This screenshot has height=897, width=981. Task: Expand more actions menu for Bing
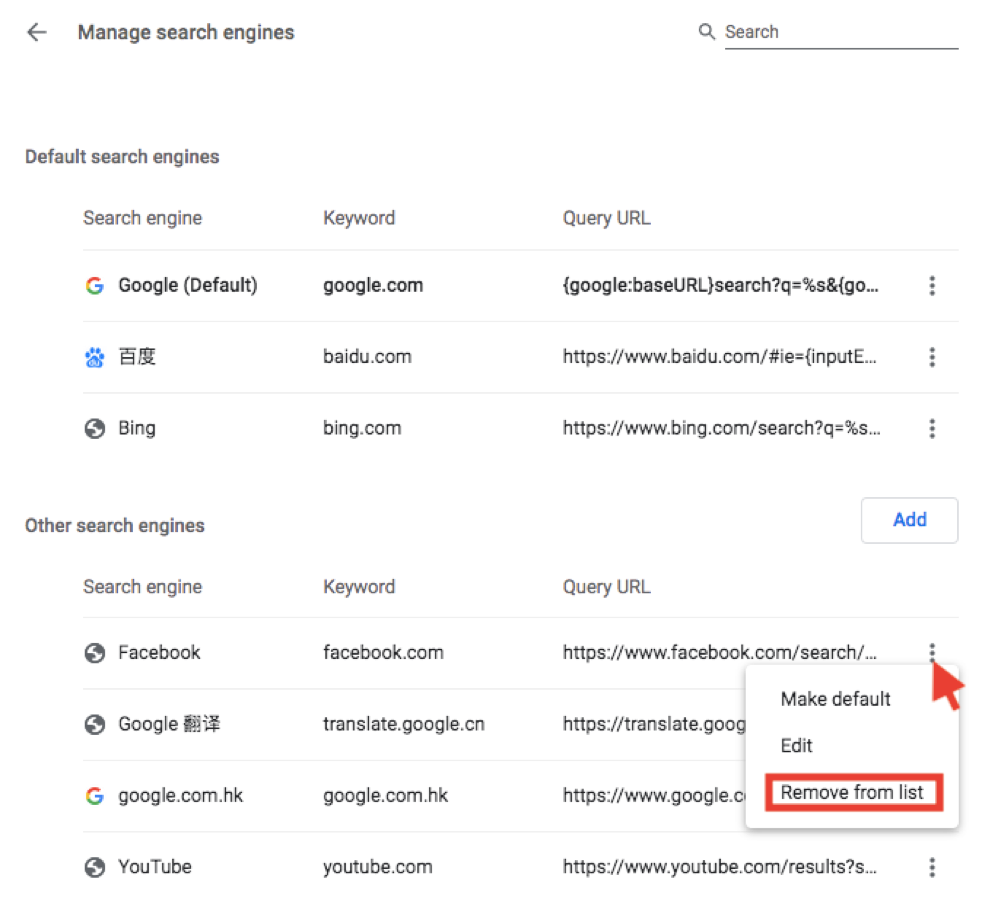coord(932,429)
